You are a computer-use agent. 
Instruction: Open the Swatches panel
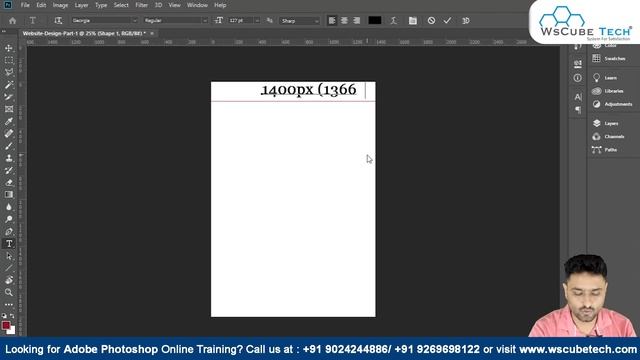pyautogui.click(x=609, y=59)
